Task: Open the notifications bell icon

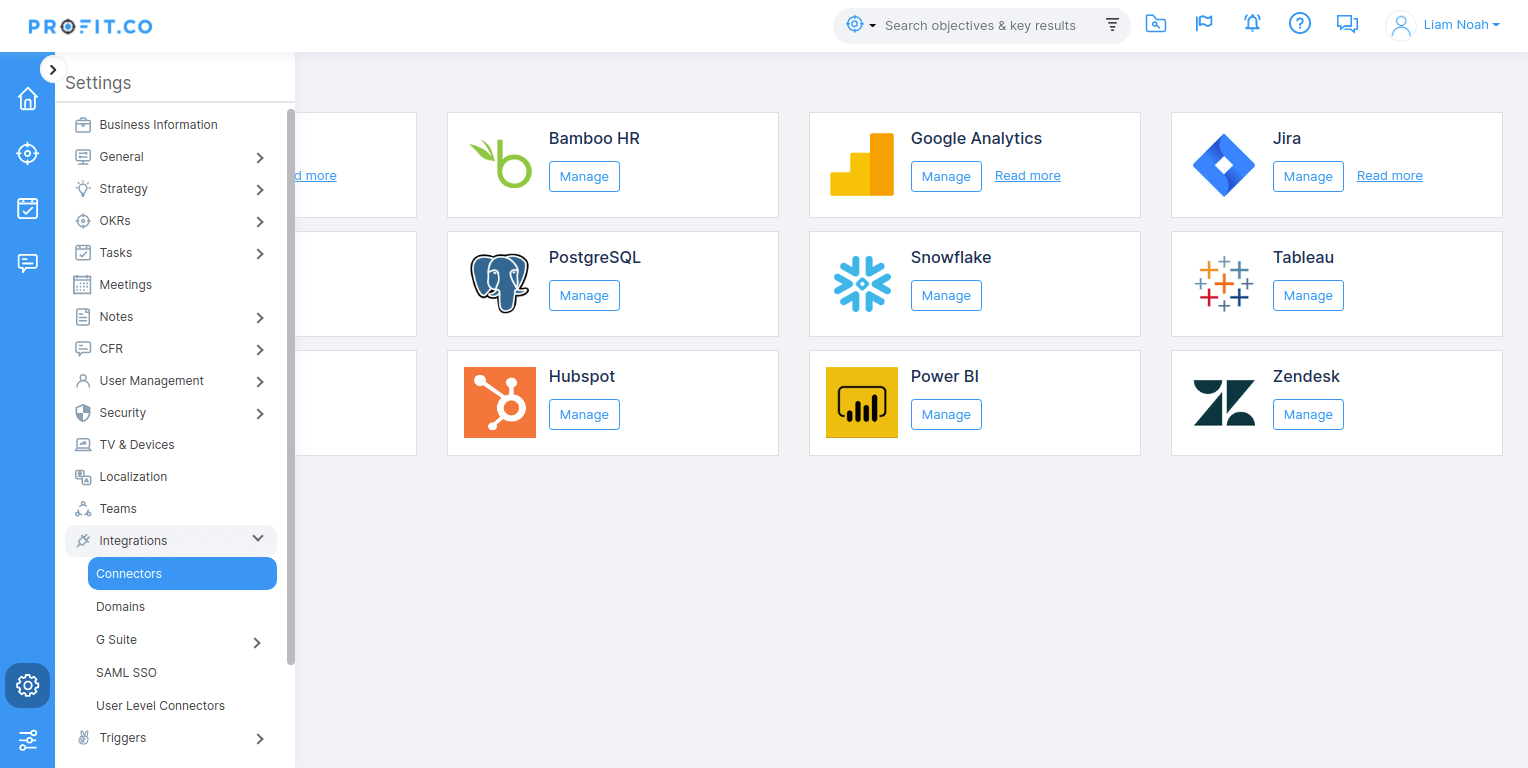Action: [1252, 24]
